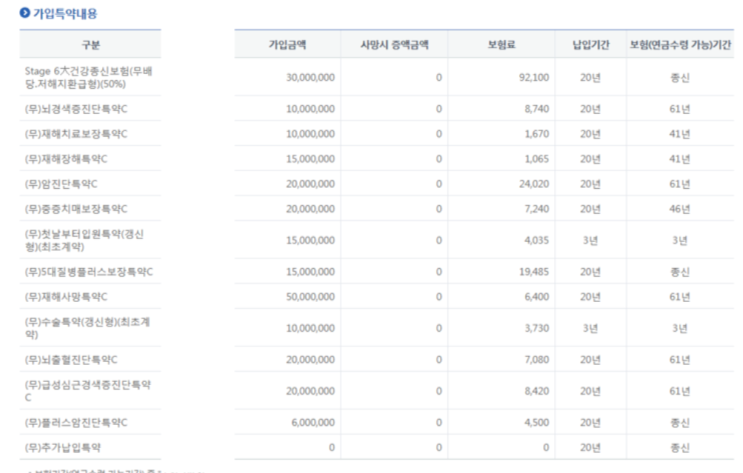Click the 8,740 premium value
Image resolution: width=743 pixels, height=473 pixels.
point(537,109)
